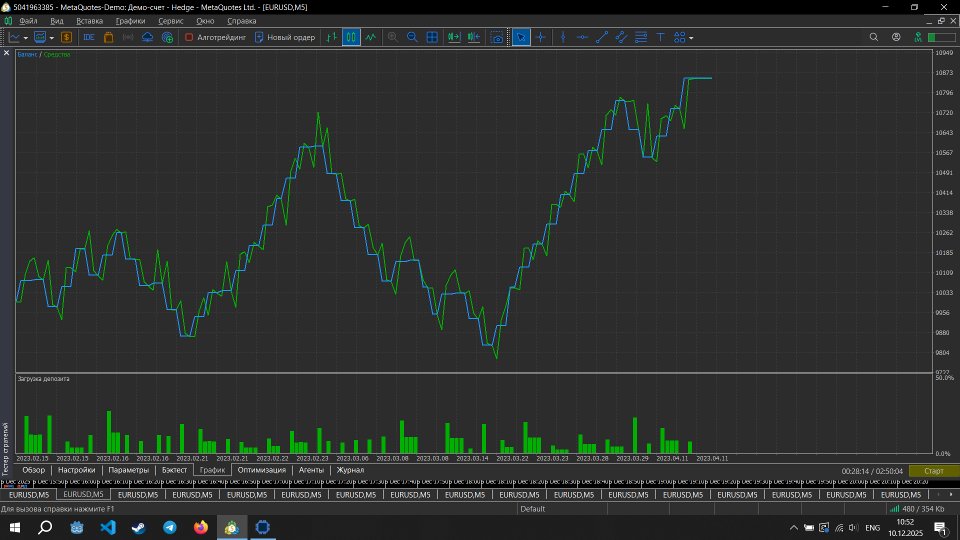Viewport: 960px width, 540px height.
Task: Open Steam from the taskbar
Action: click(x=138, y=527)
